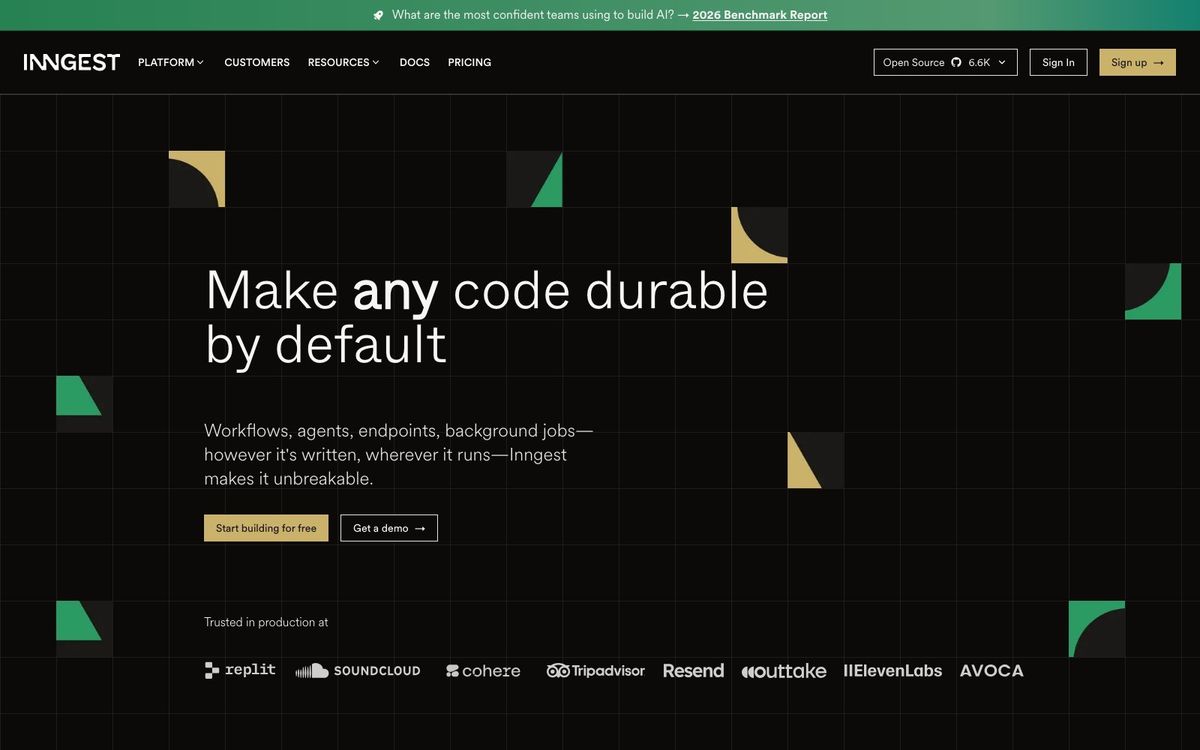Open the 2026 Benchmark Report link
This screenshot has width=1200, height=750.
tap(760, 15)
